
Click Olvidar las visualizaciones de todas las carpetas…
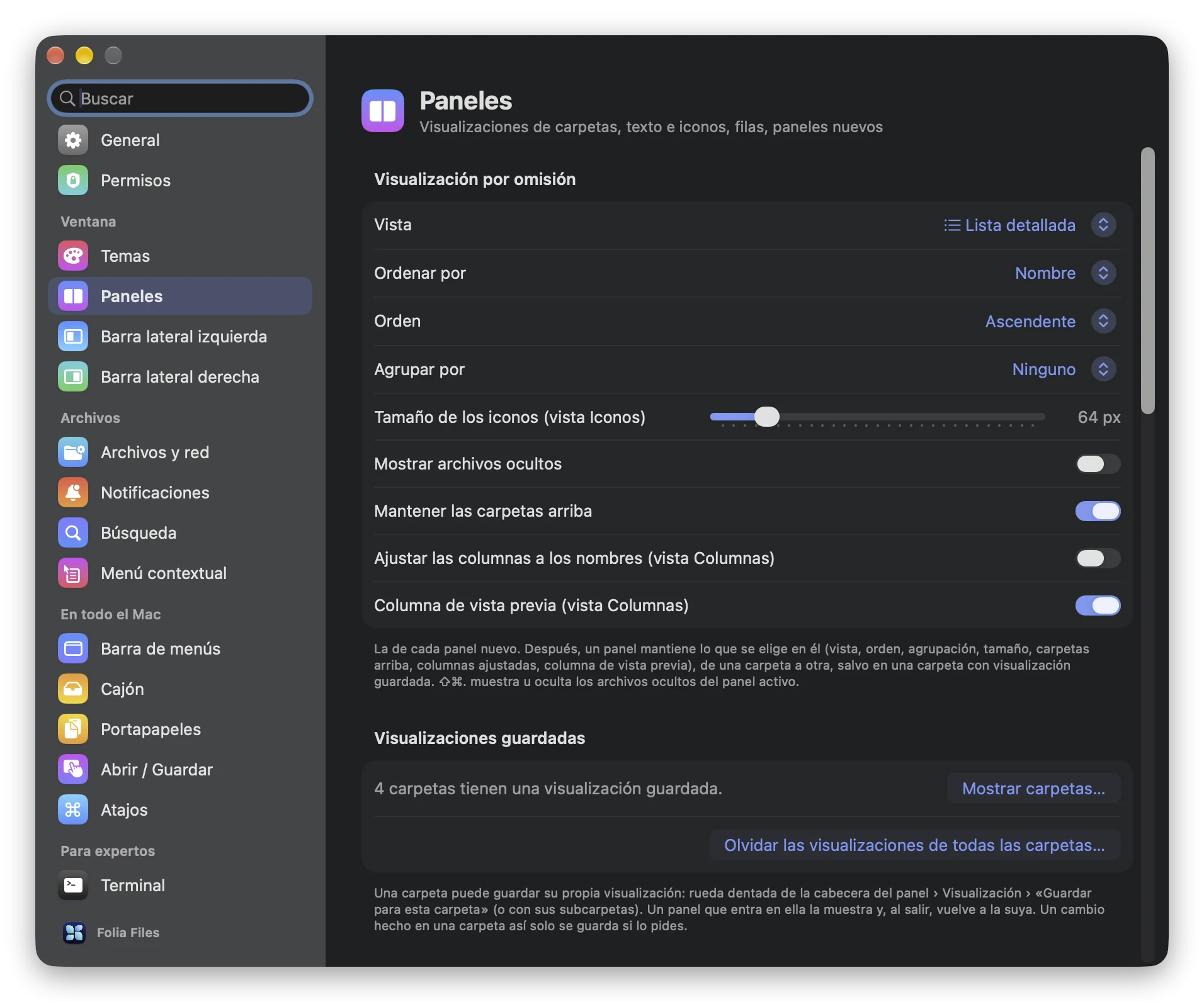[x=914, y=845]
